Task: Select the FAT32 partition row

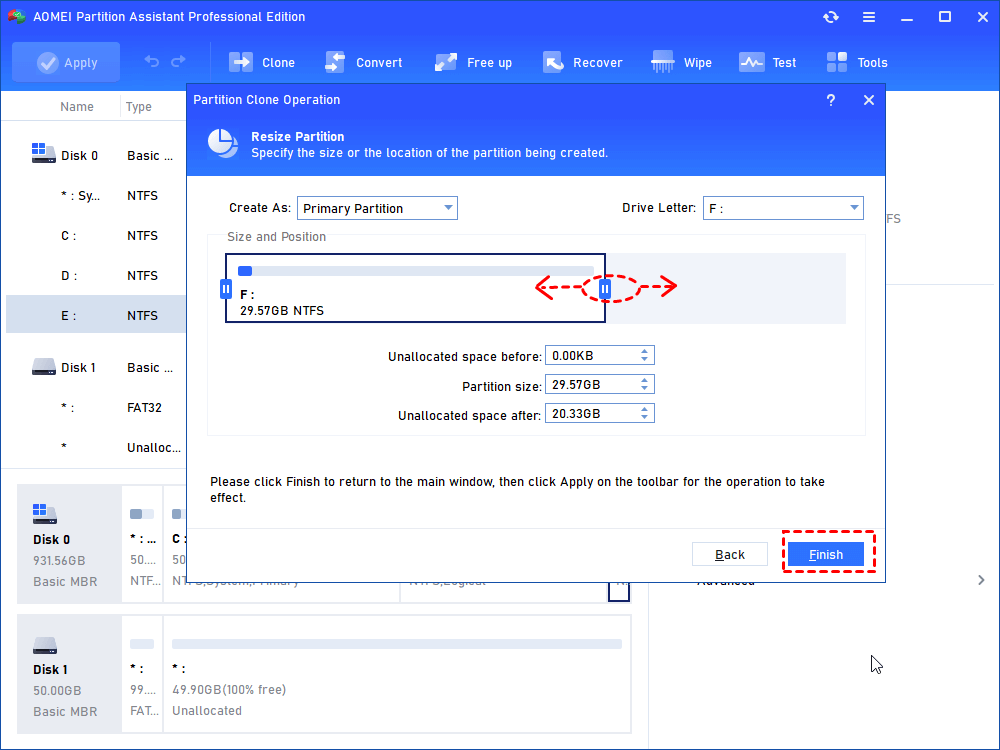Action: tap(96, 408)
